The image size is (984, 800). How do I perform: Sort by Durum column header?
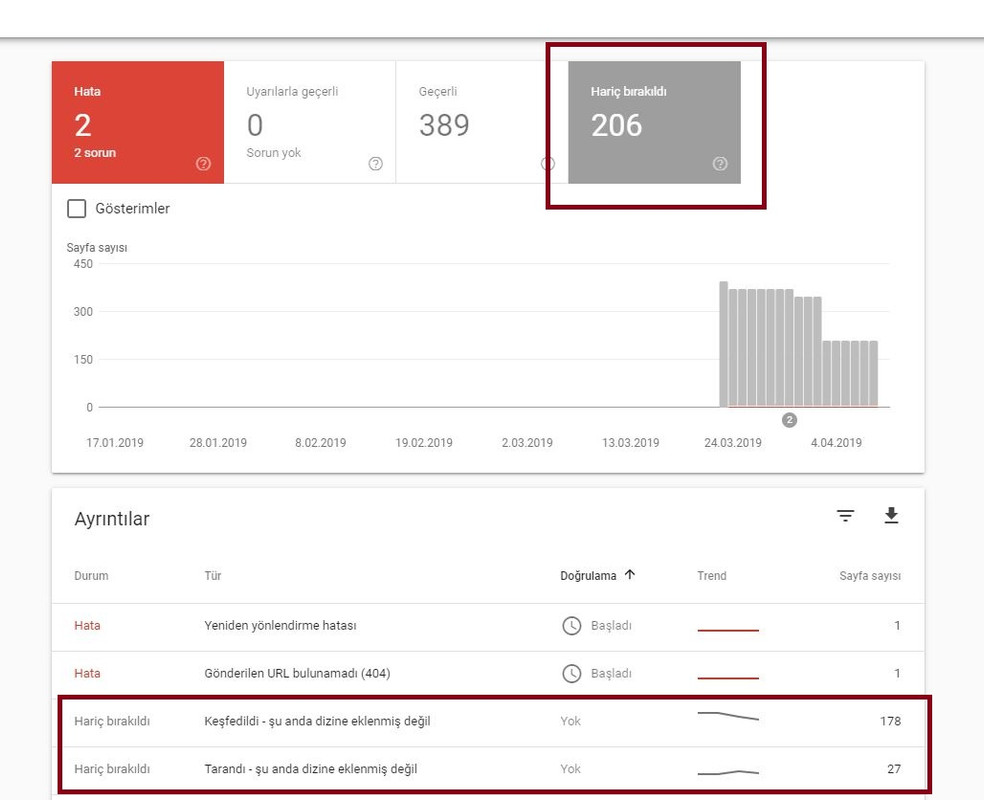[91, 575]
